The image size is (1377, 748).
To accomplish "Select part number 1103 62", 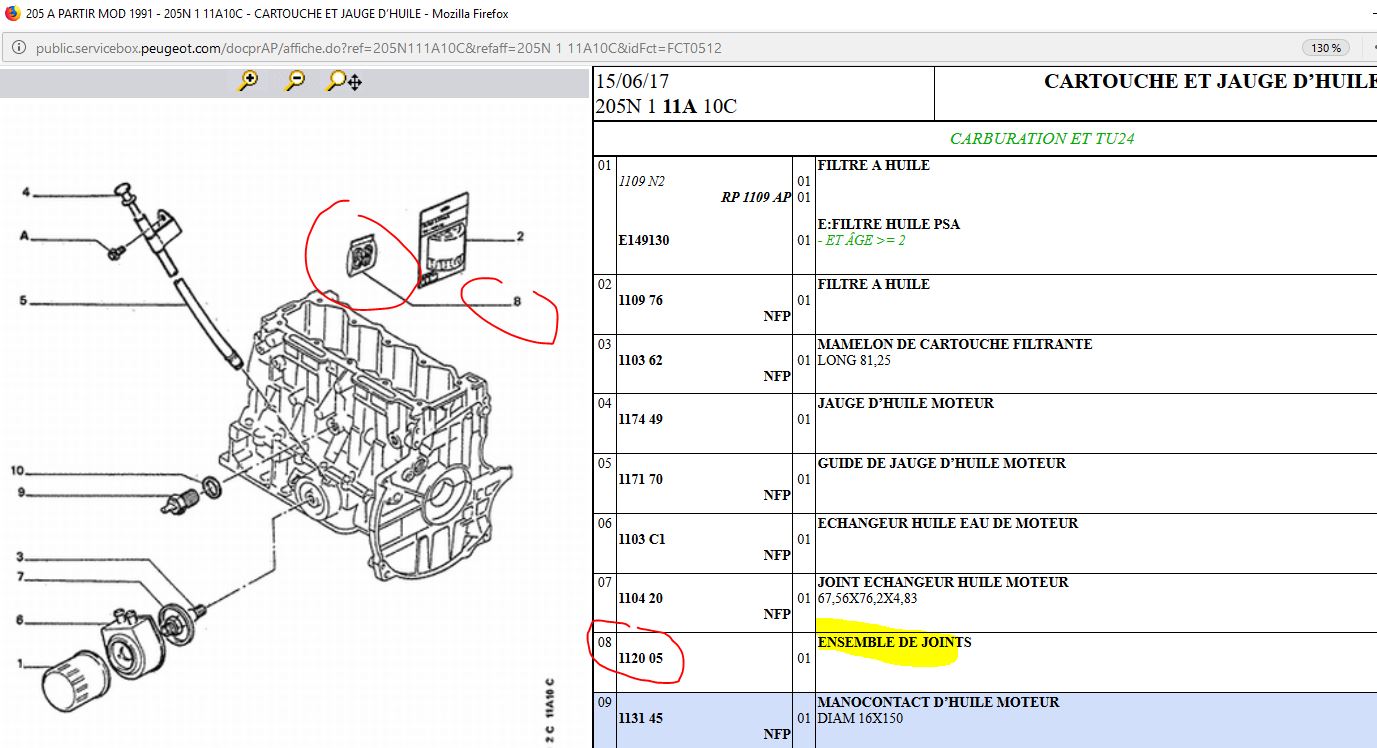I will coord(640,360).
